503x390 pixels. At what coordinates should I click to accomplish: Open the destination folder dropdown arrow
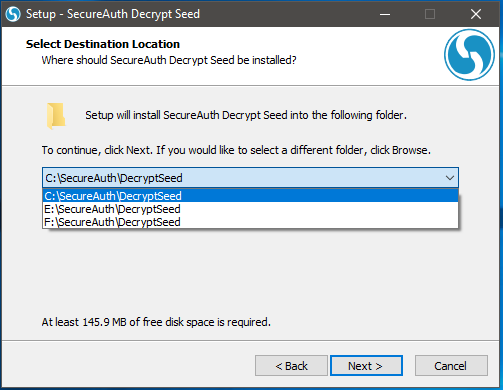[450, 178]
